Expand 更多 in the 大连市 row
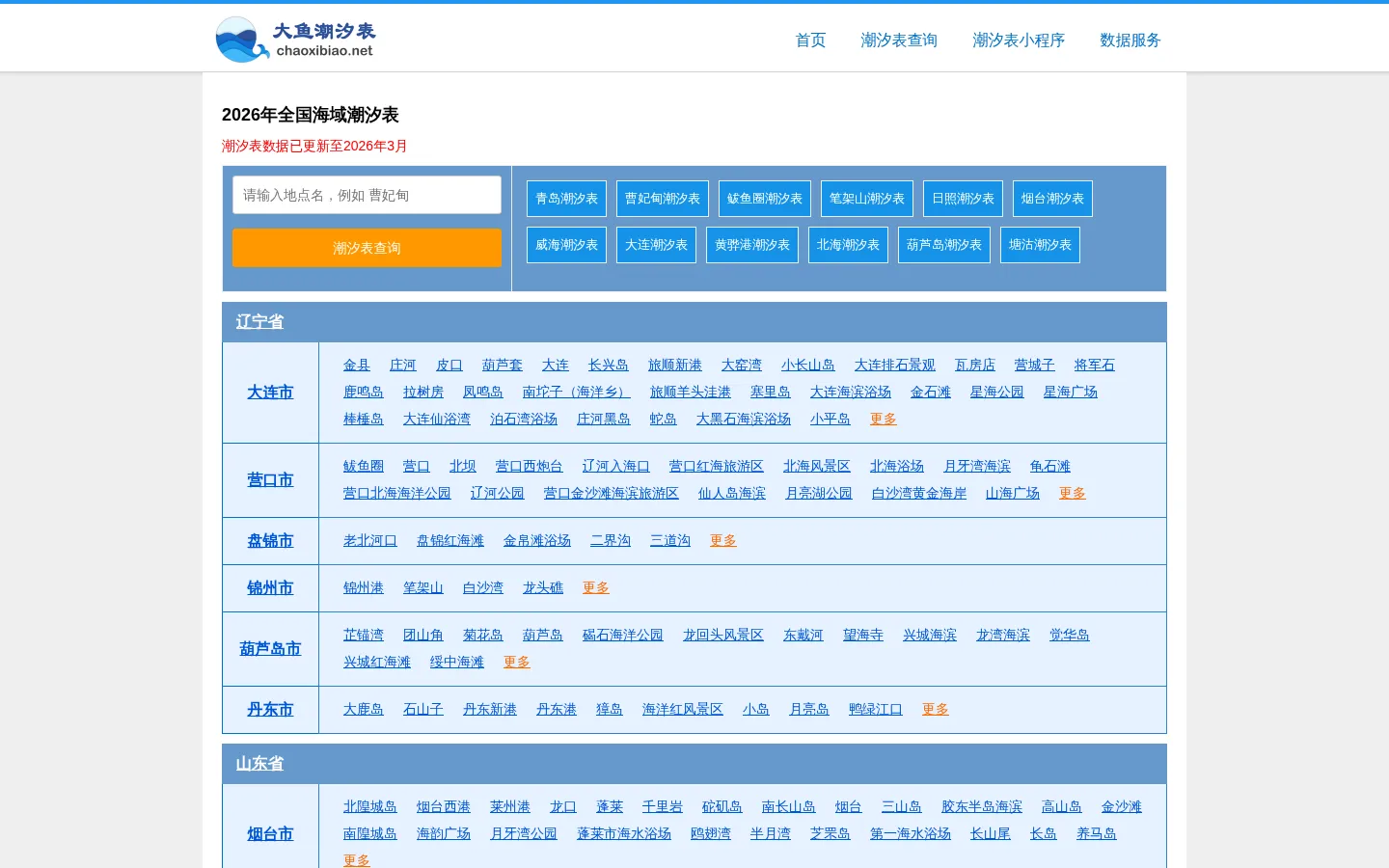The height and width of the screenshot is (868, 1389). pos(884,419)
